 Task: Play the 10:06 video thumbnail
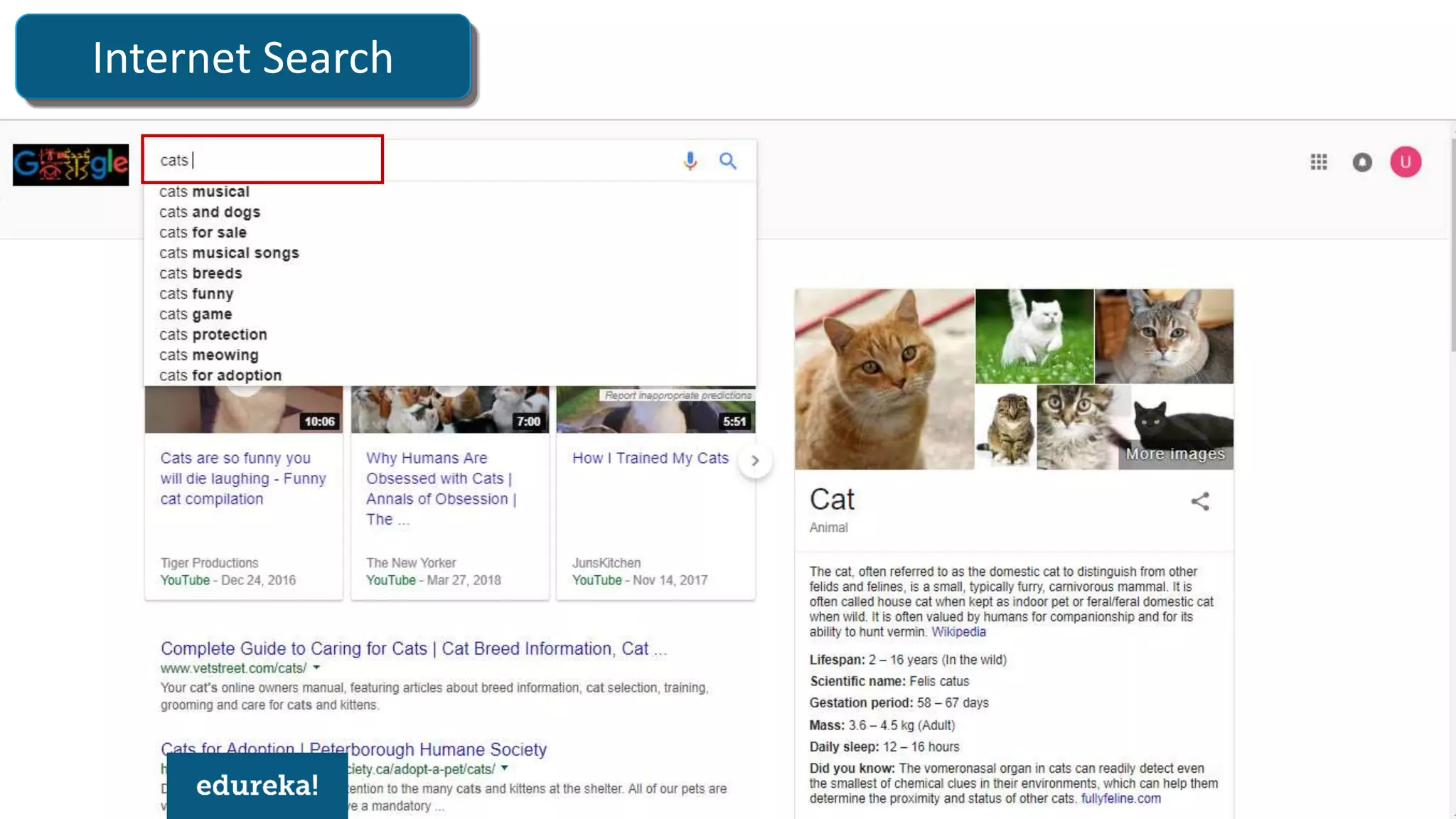[243, 409]
